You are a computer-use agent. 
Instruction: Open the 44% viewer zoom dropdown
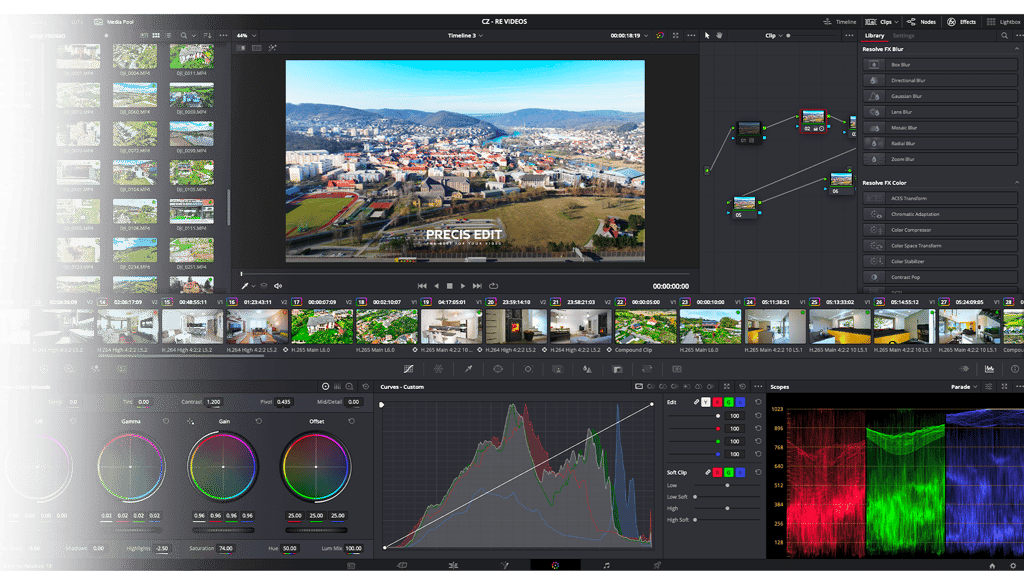pyautogui.click(x=245, y=35)
